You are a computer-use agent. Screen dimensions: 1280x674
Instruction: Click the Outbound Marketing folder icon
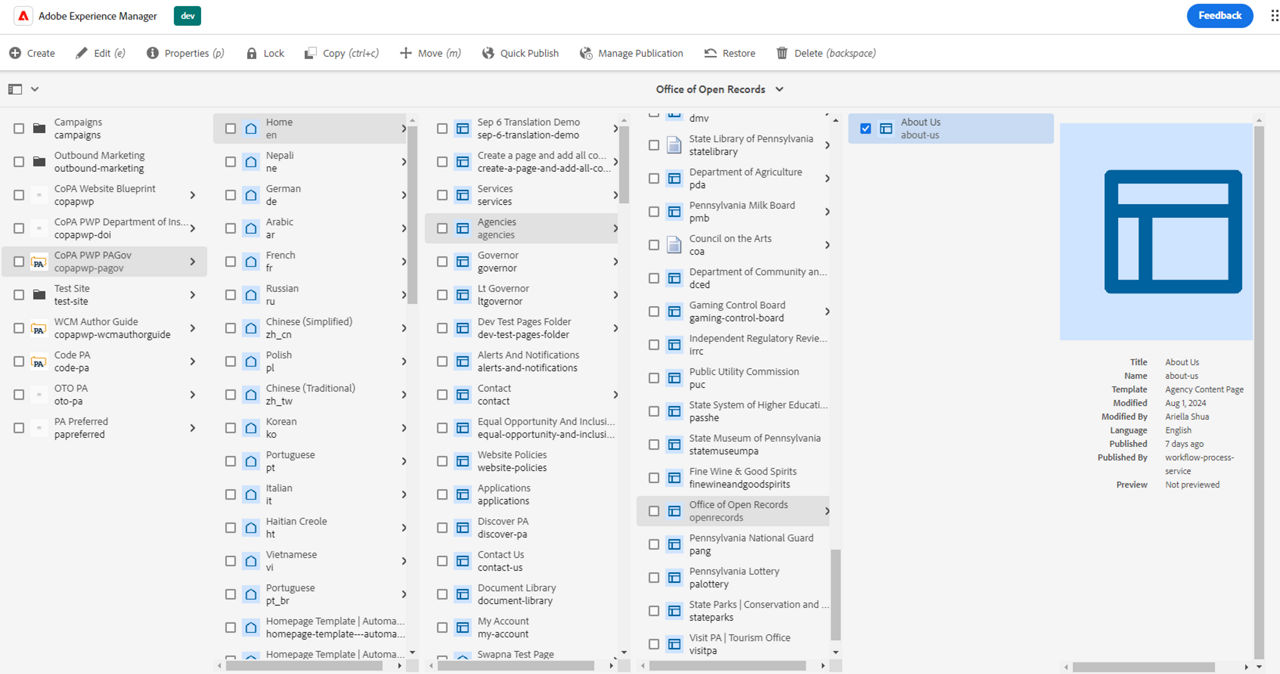pyautogui.click(x=39, y=162)
